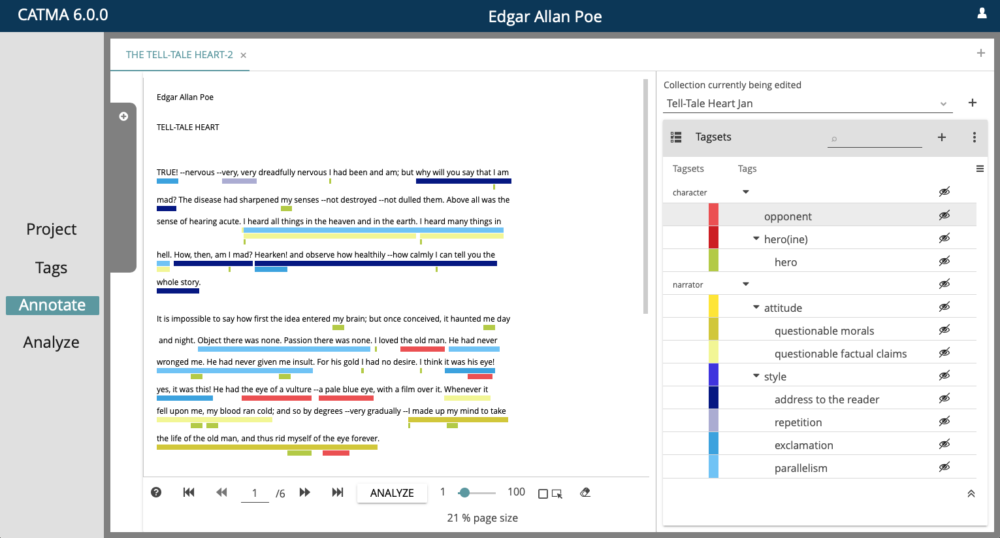Click the page size slider handle
Image resolution: width=1000 pixels, height=538 pixels.
pos(464,492)
